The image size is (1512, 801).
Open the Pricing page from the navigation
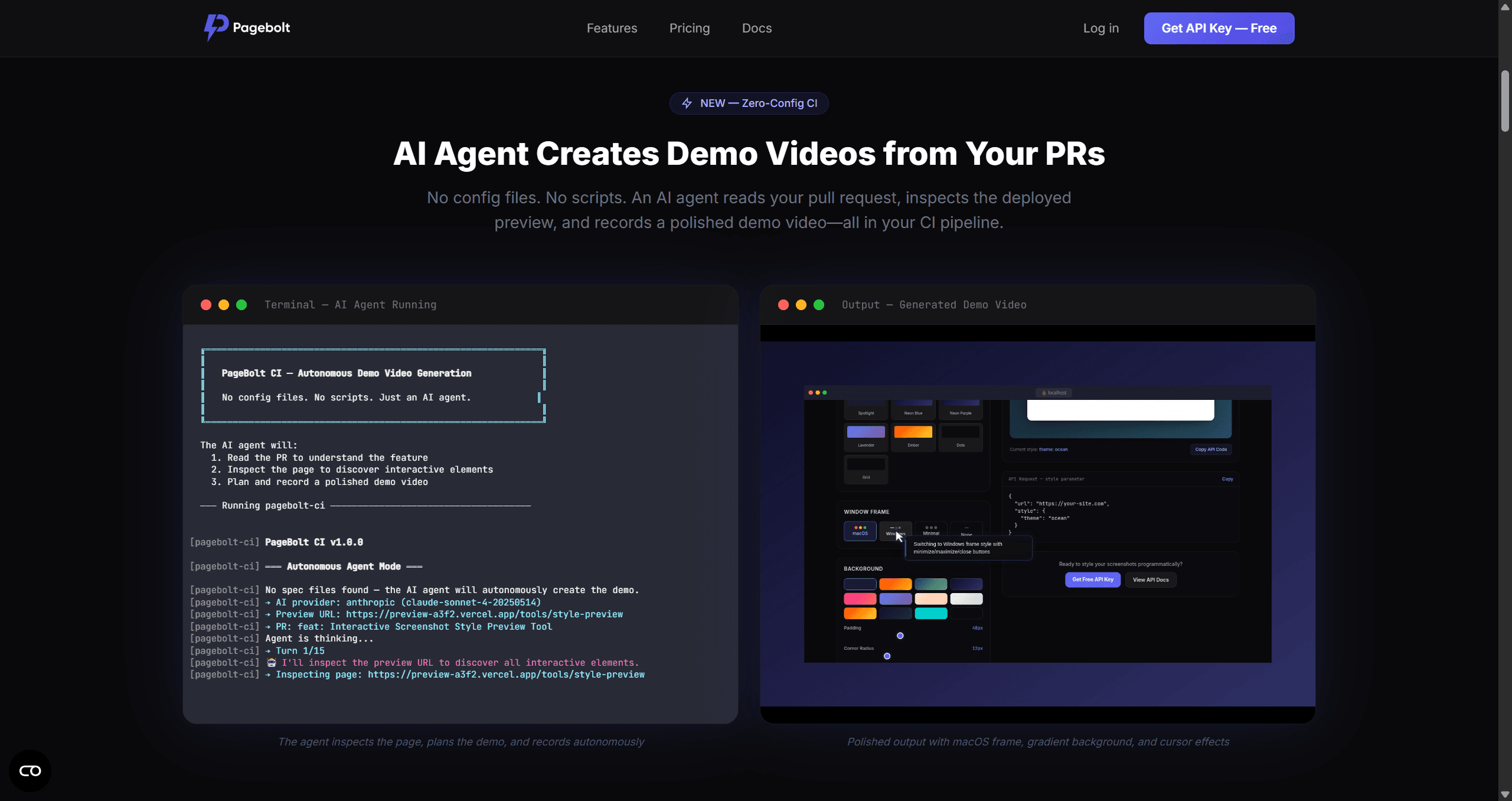(689, 28)
